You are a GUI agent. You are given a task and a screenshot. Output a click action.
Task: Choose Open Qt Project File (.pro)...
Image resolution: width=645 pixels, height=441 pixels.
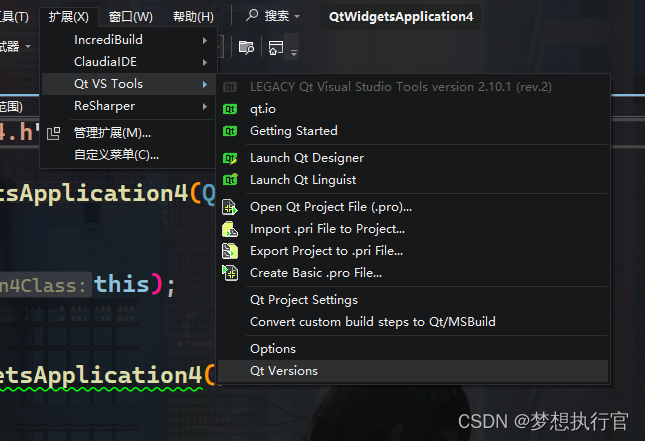[x=413, y=207]
